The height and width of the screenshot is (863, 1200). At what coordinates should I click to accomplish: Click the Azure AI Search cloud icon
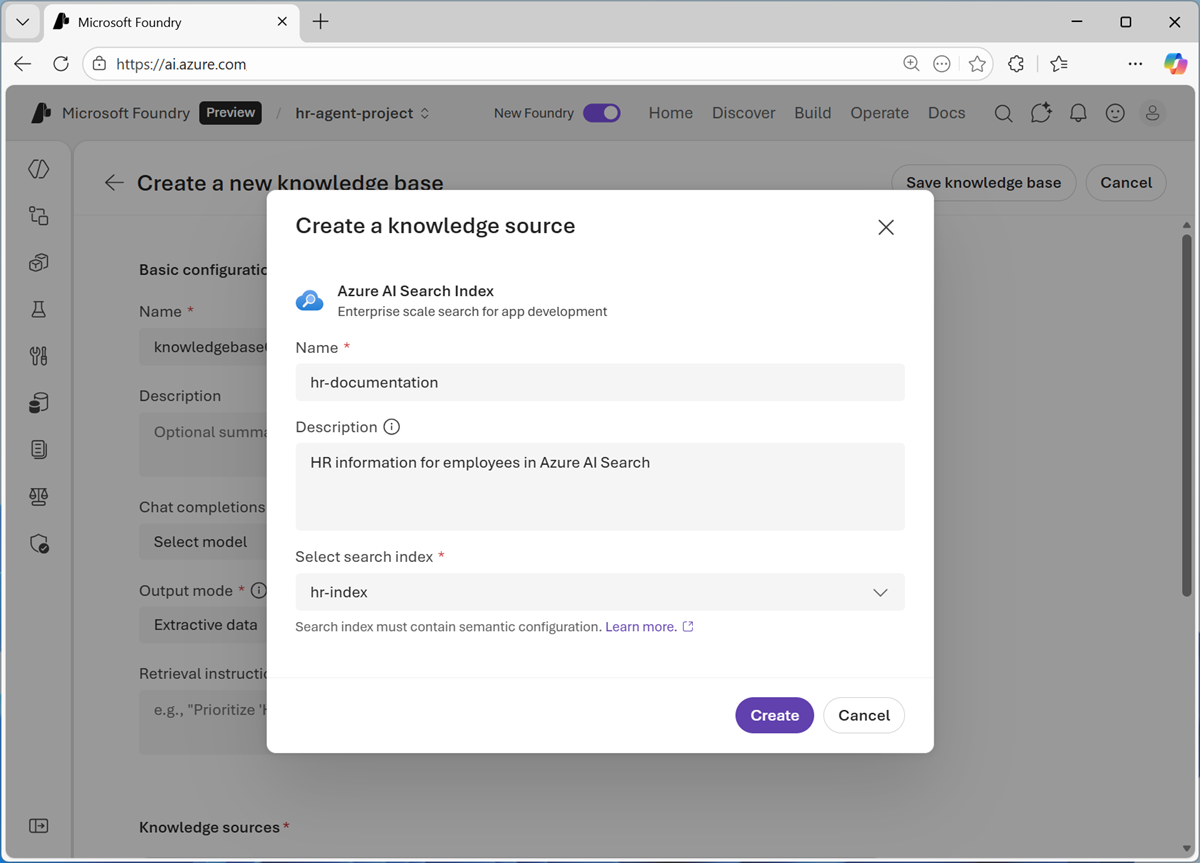[310, 301]
